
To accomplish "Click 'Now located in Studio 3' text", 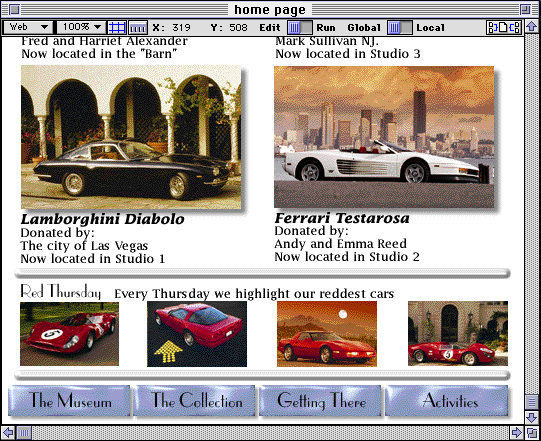I will point(348,54).
